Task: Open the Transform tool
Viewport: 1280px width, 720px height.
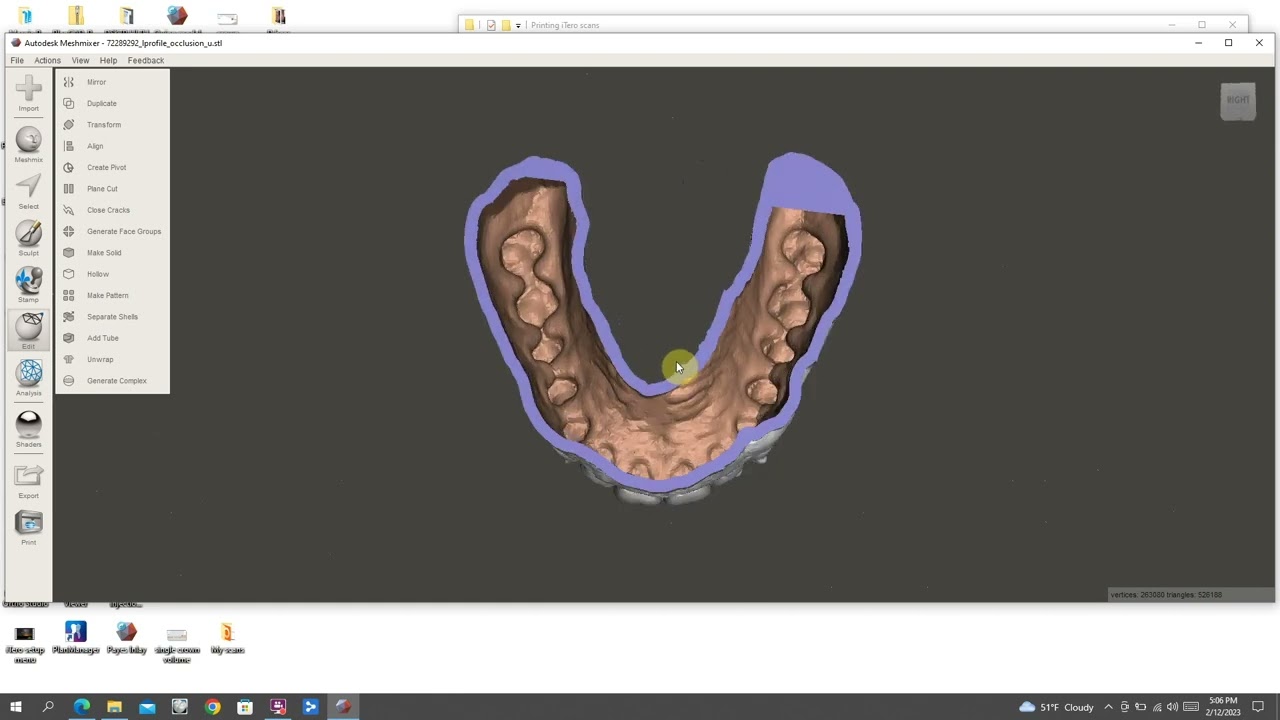Action: point(104,125)
